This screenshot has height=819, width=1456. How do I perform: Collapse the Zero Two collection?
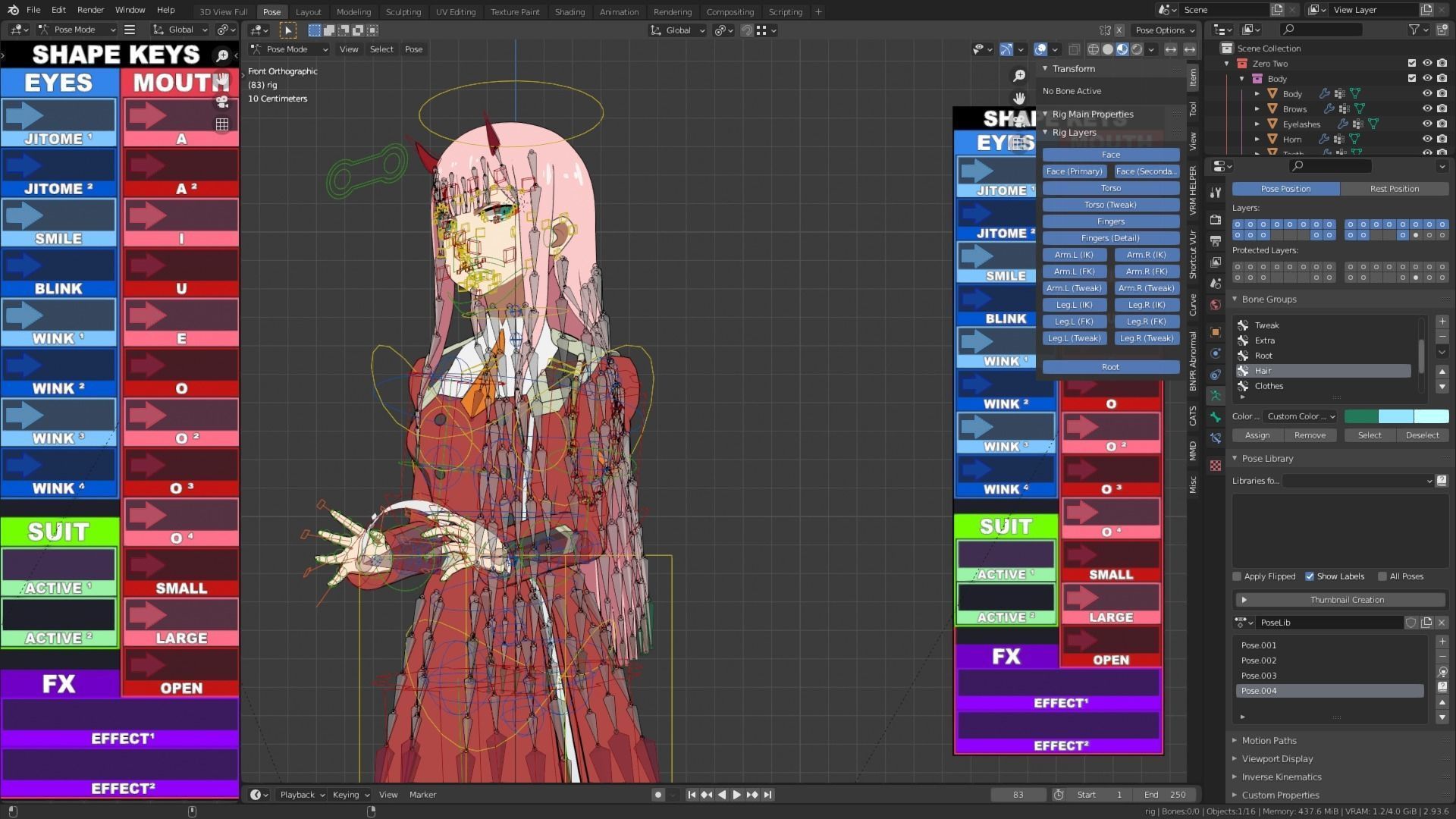click(x=1227, y=64)
